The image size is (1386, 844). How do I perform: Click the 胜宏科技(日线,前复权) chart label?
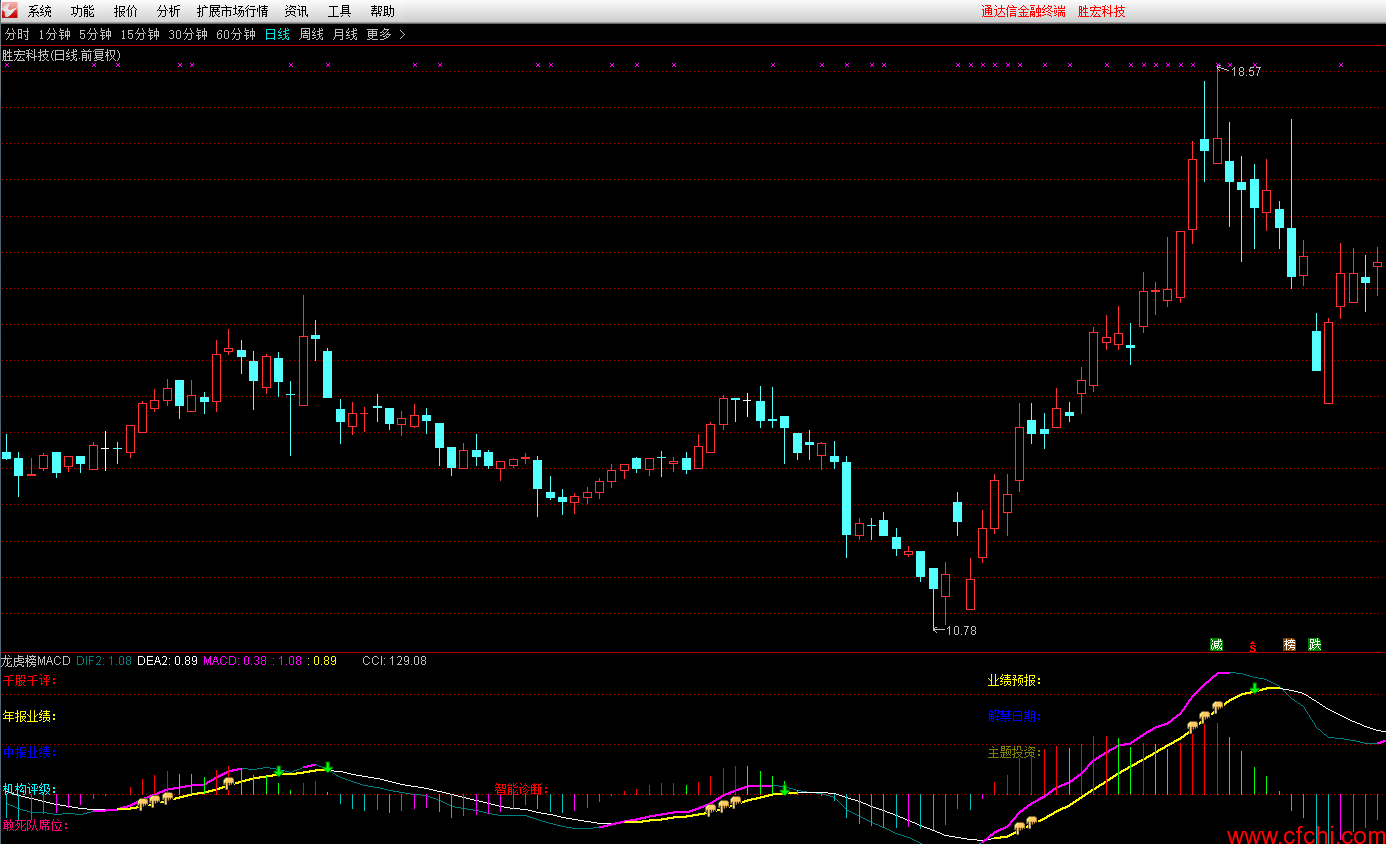(x=61, y=55)
